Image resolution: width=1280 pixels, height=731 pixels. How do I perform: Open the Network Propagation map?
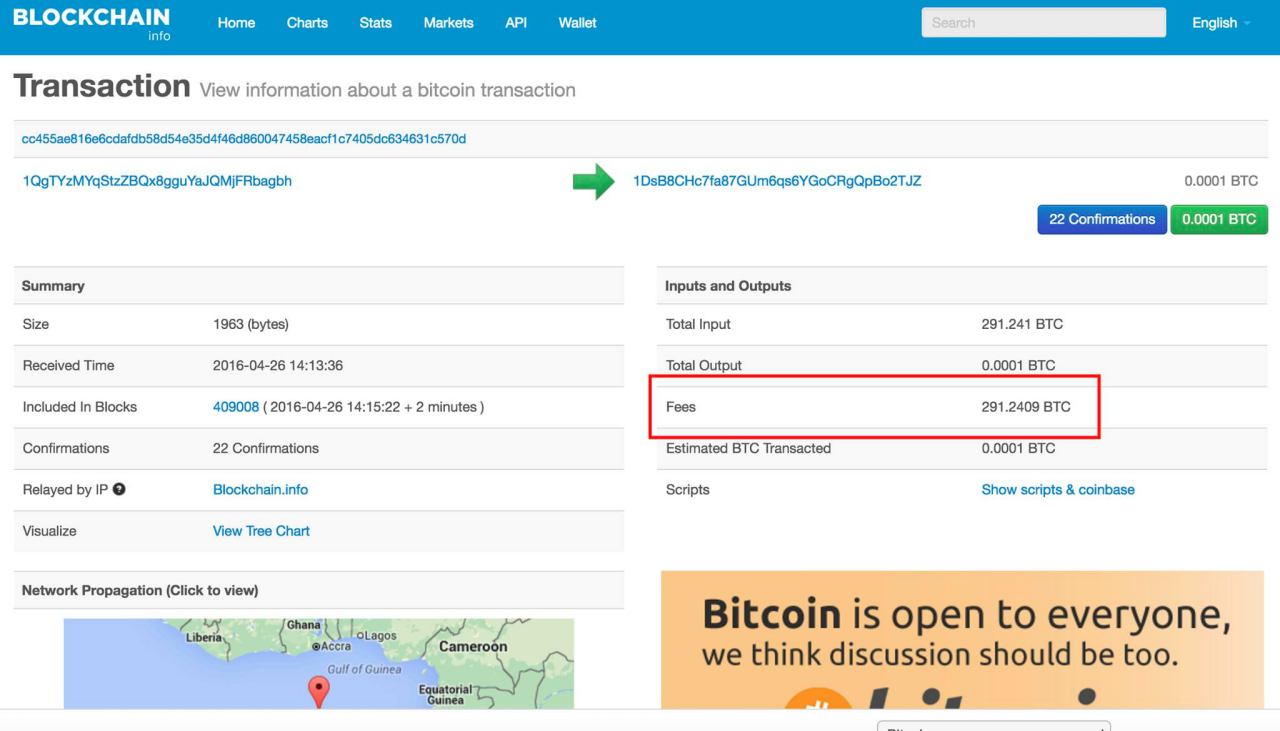[319, 663]
